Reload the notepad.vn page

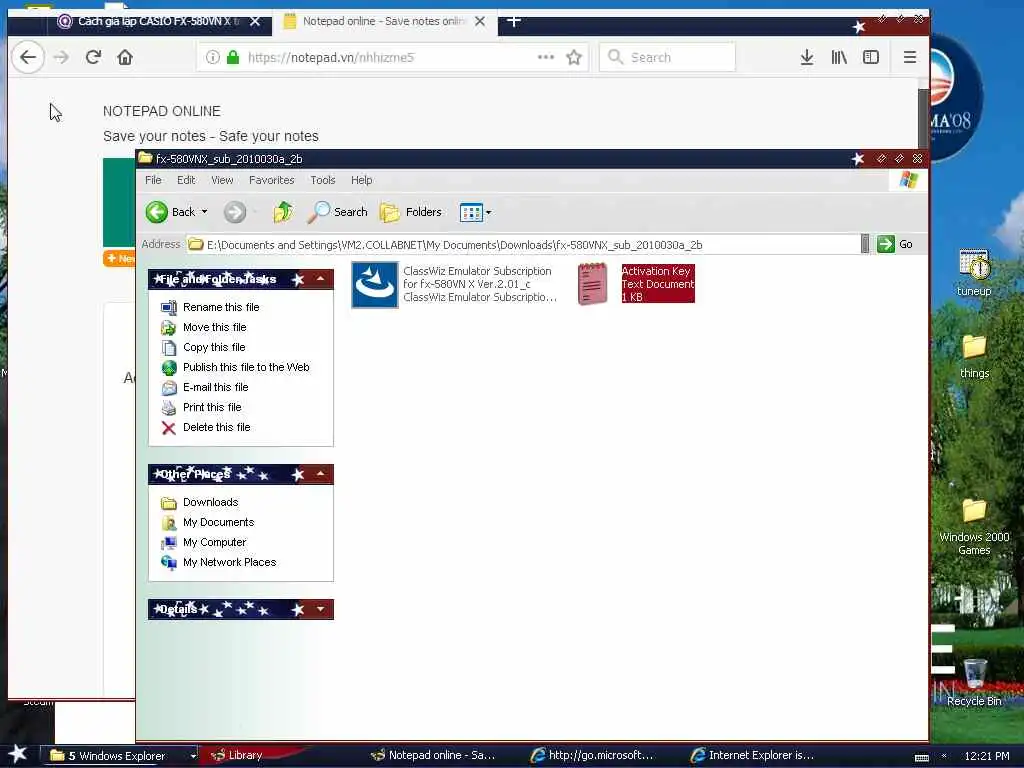93,57
